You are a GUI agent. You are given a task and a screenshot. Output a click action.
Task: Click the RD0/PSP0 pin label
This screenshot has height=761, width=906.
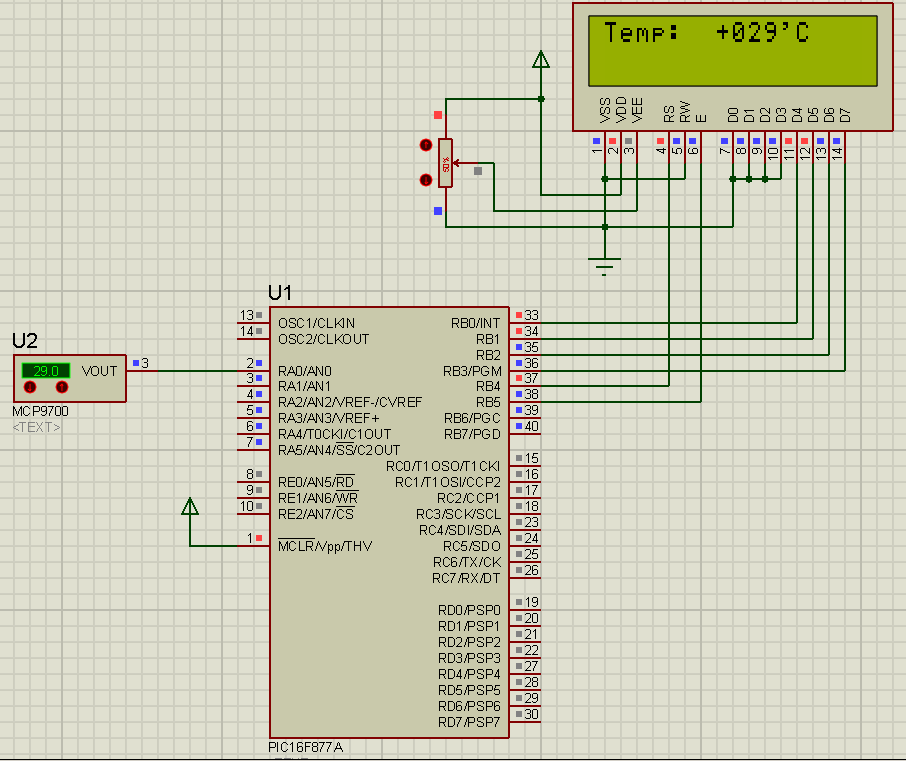(x=469, y=610)
